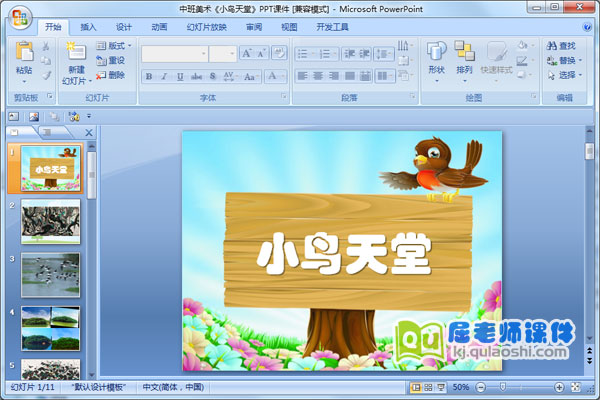Toggle Bold formatting

[149, 77]
